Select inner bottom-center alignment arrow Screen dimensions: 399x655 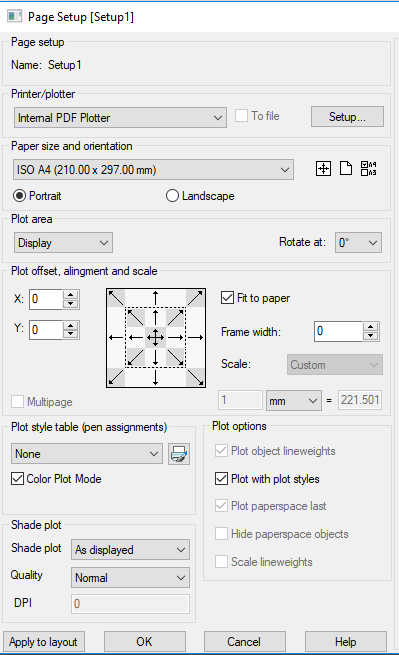click(155, 358)
